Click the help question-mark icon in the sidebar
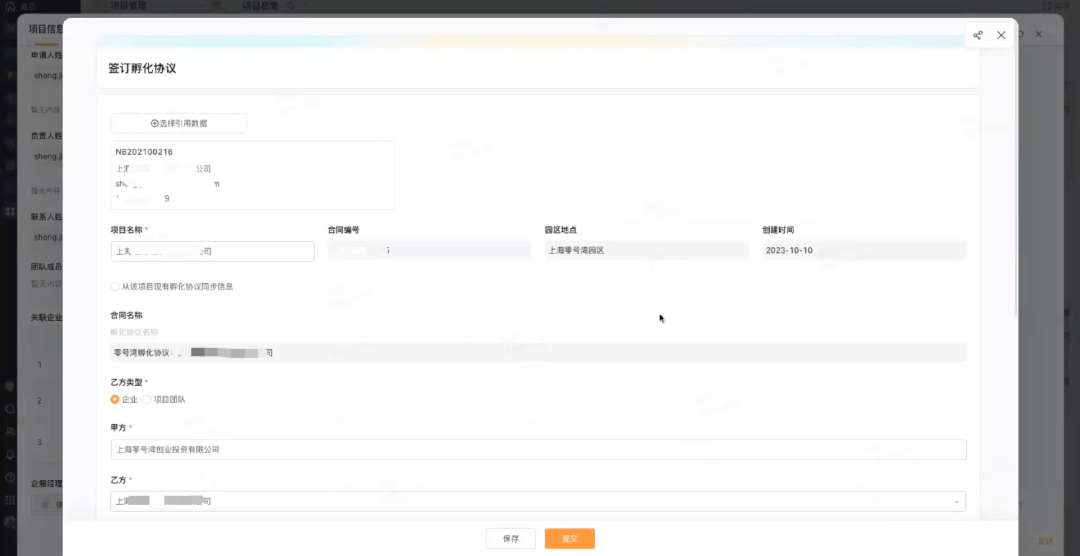 [10, 477]
